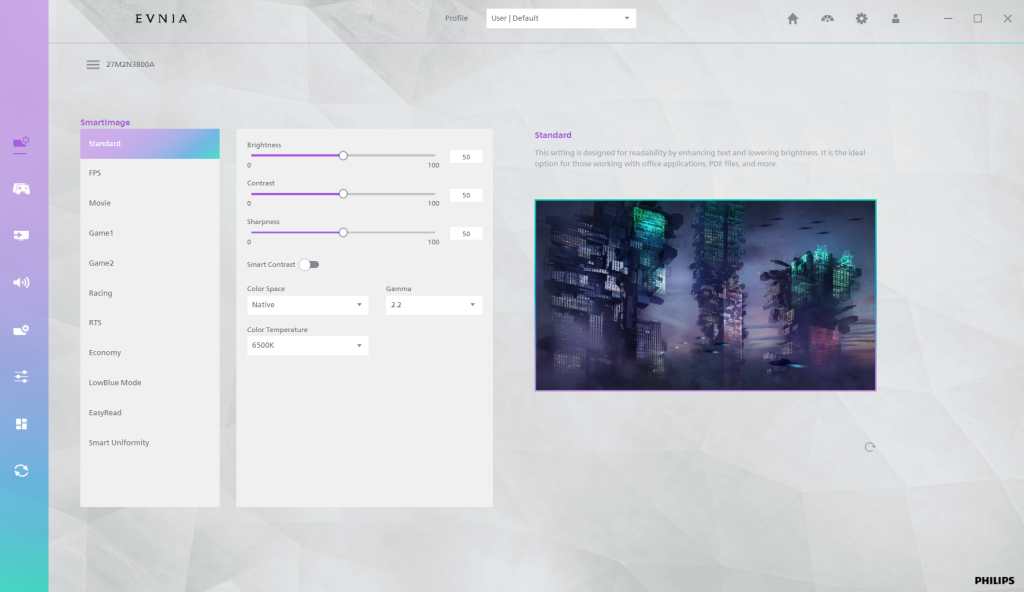Expand the Color Temperature dropdown

pyautogui.click(x=308, y=346)
